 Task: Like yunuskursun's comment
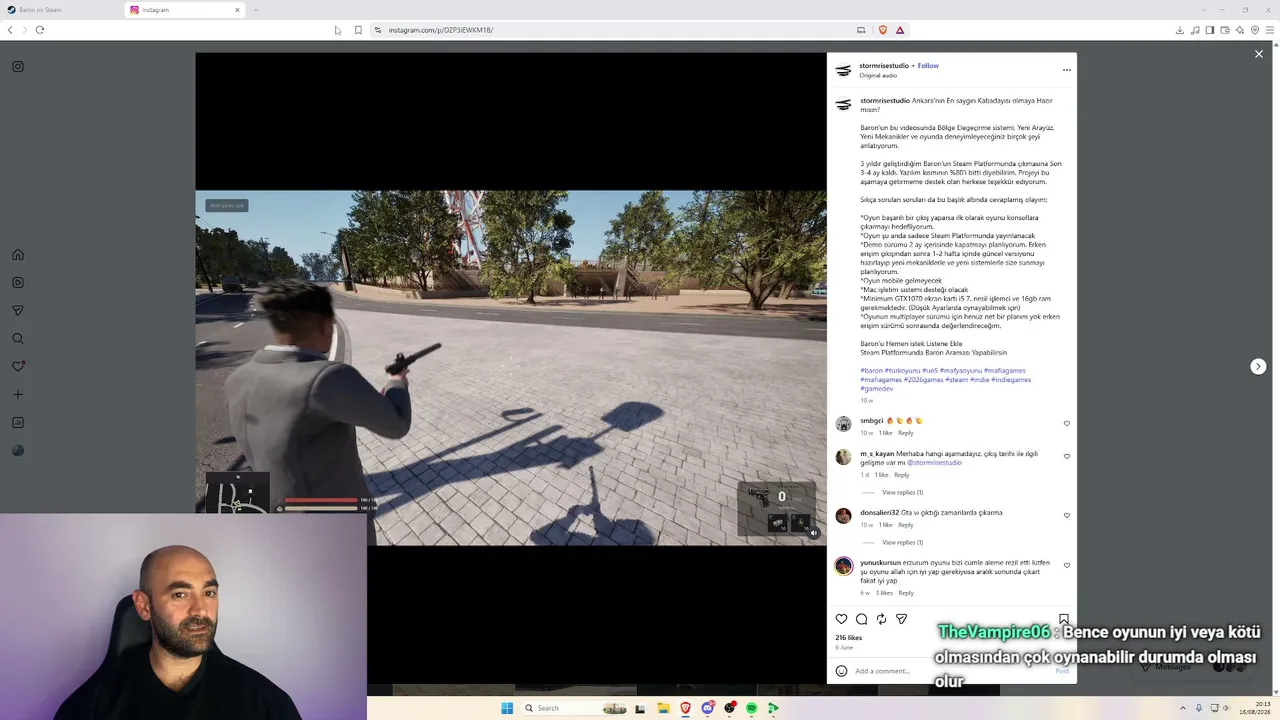[1067, 565]
